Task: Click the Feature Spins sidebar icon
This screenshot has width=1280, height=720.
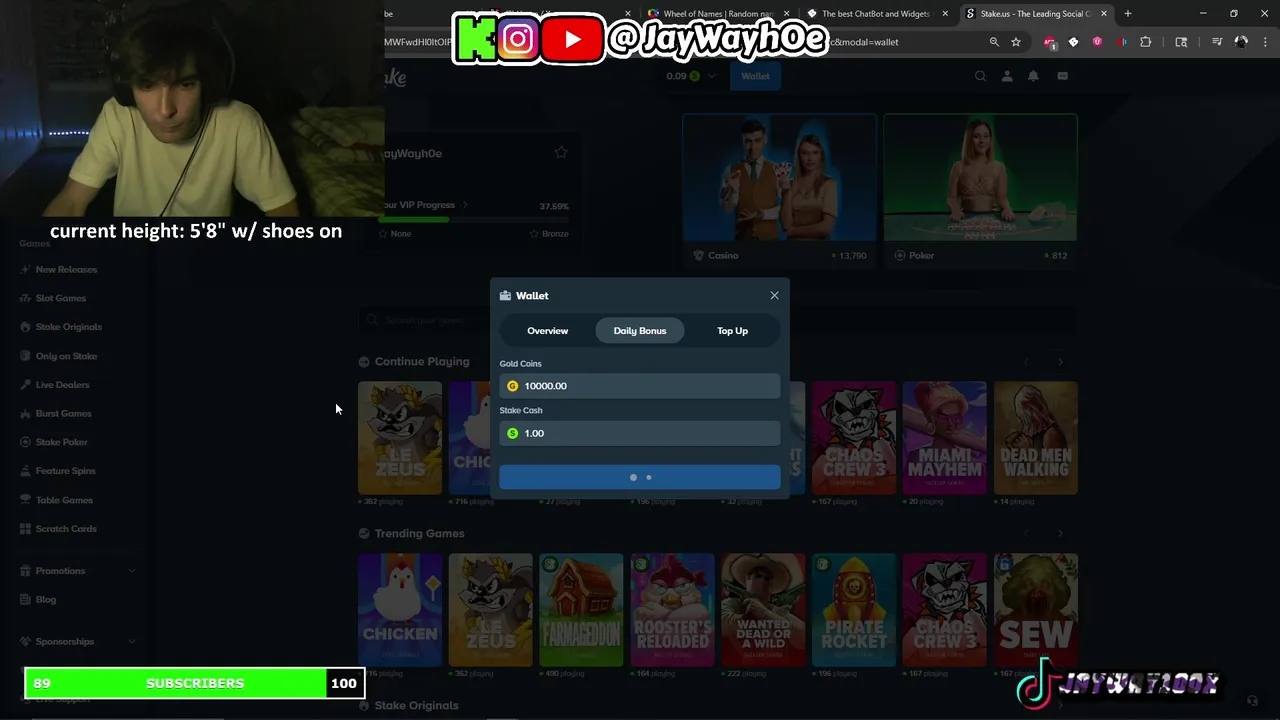Action: (26, 471)
